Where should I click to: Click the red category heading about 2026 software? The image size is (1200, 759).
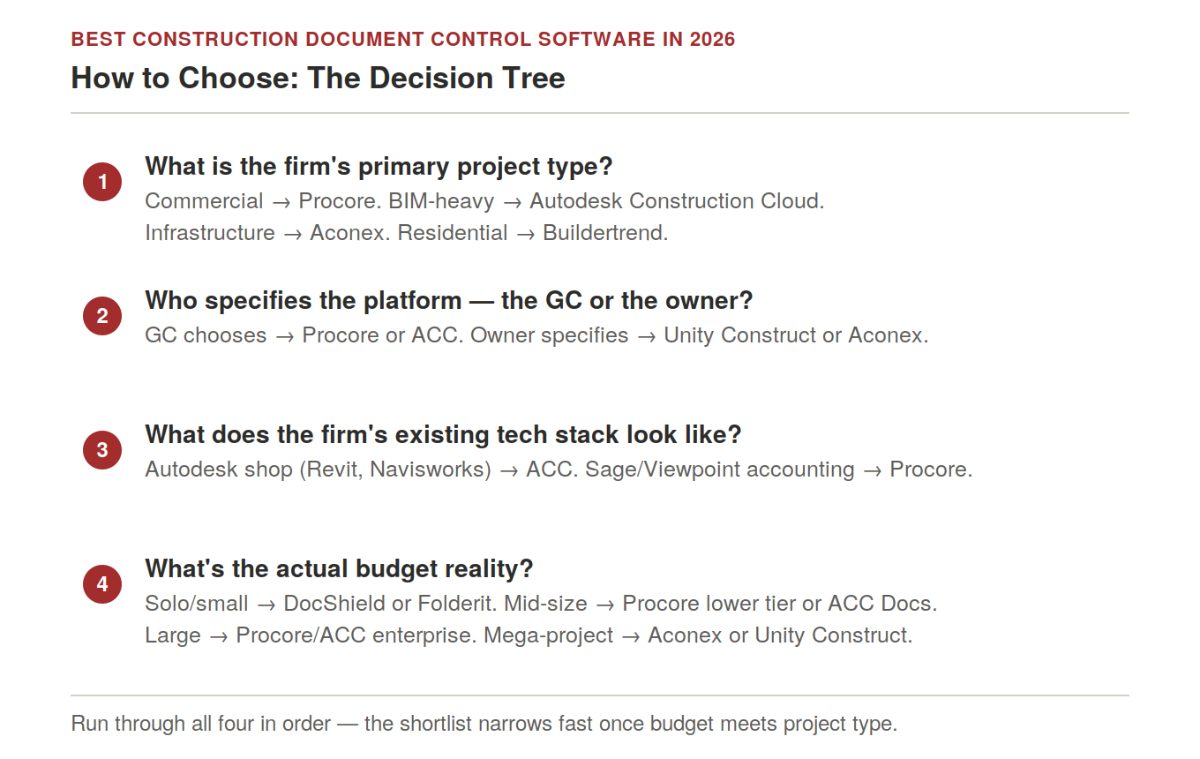pyautogui.click(x=403, y=40)
